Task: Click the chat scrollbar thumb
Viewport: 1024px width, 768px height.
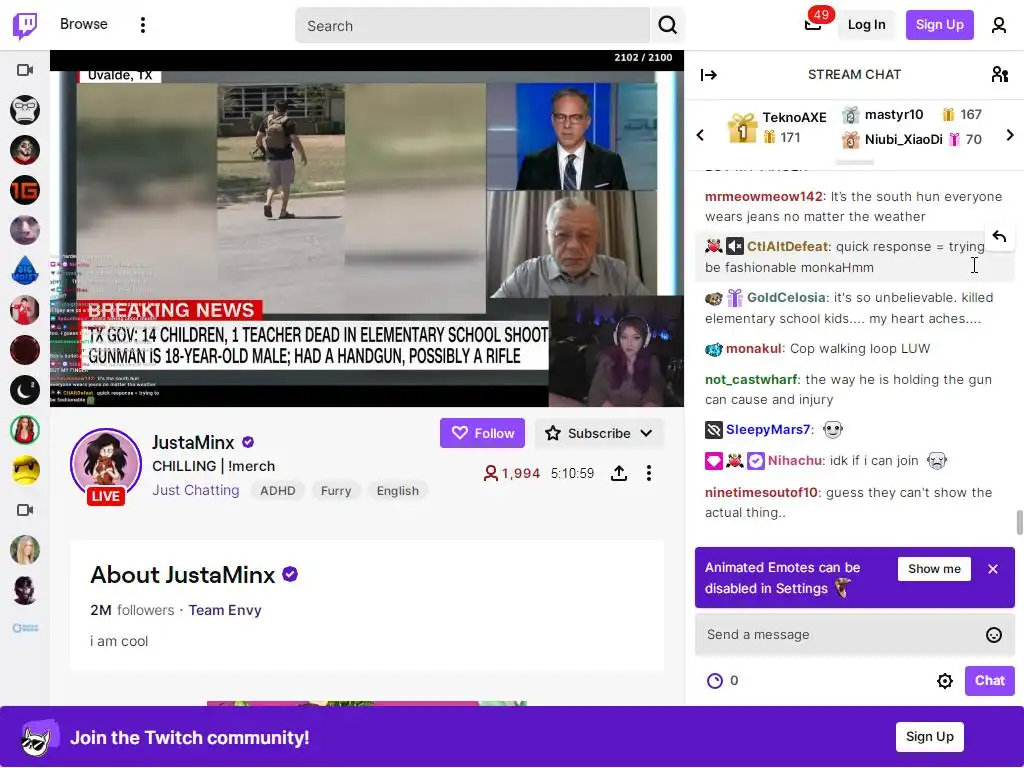Action: [x=1019, y=522]
